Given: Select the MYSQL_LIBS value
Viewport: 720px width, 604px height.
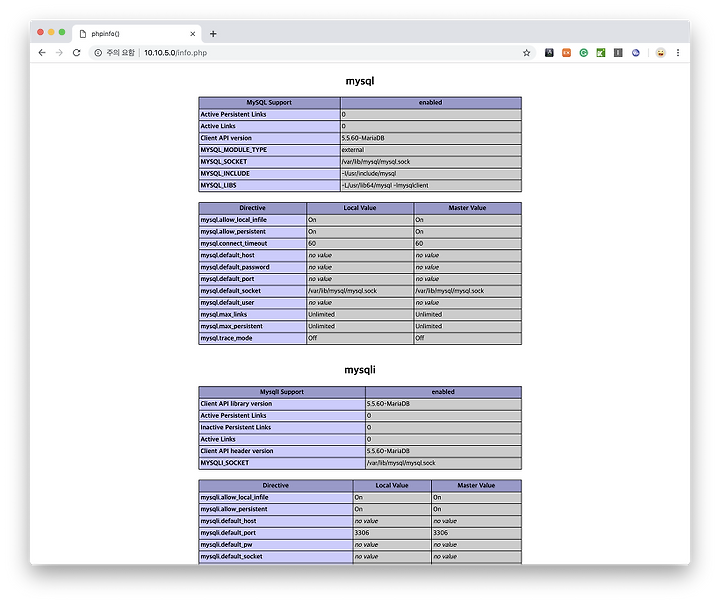Looking at the screenshot, I should 385,186.
